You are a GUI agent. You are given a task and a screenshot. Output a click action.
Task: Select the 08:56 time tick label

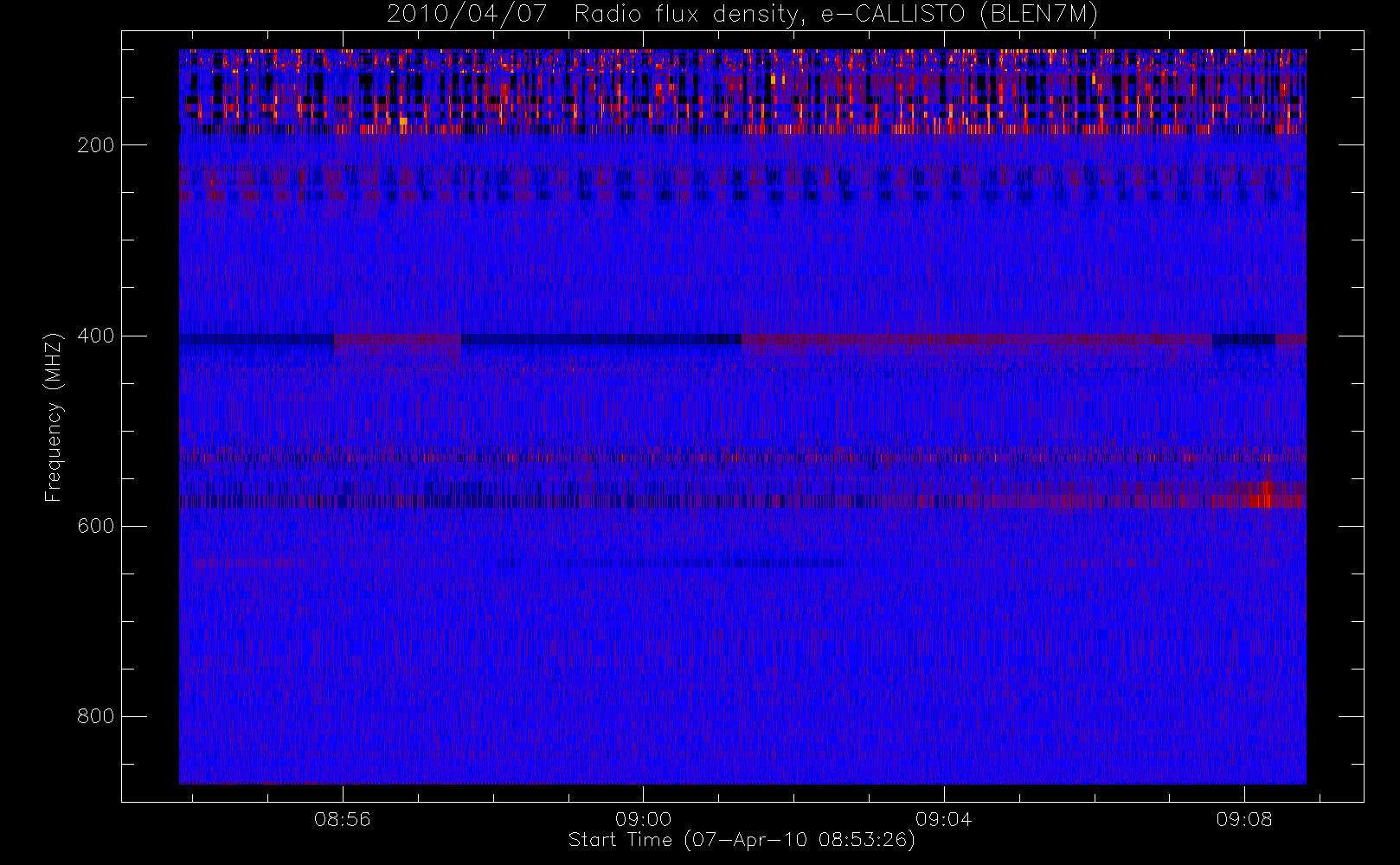pyautogui.click(x=343, y=818)
